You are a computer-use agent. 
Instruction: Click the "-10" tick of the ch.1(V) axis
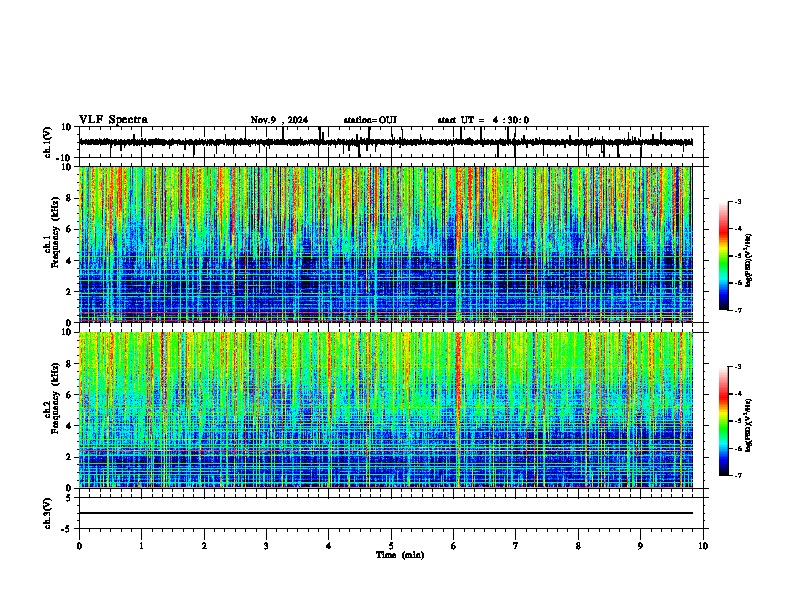tap(65, 158)
